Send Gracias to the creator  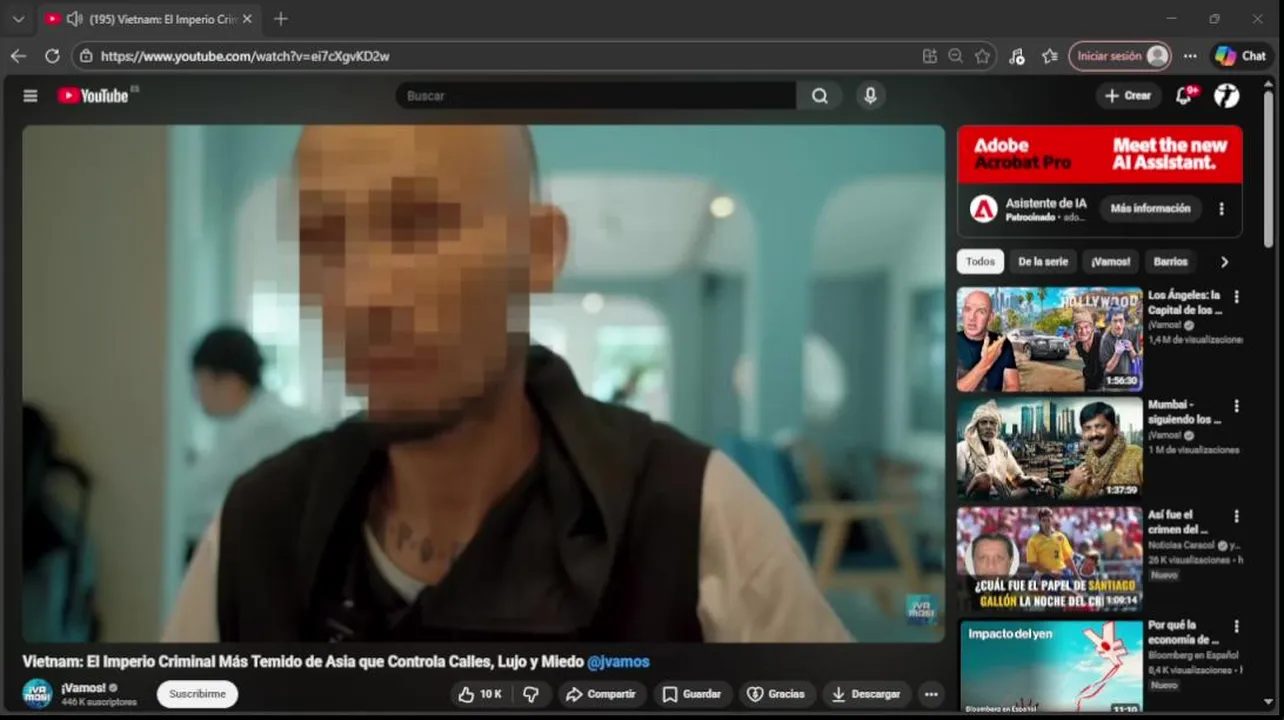tap(777, 694)
